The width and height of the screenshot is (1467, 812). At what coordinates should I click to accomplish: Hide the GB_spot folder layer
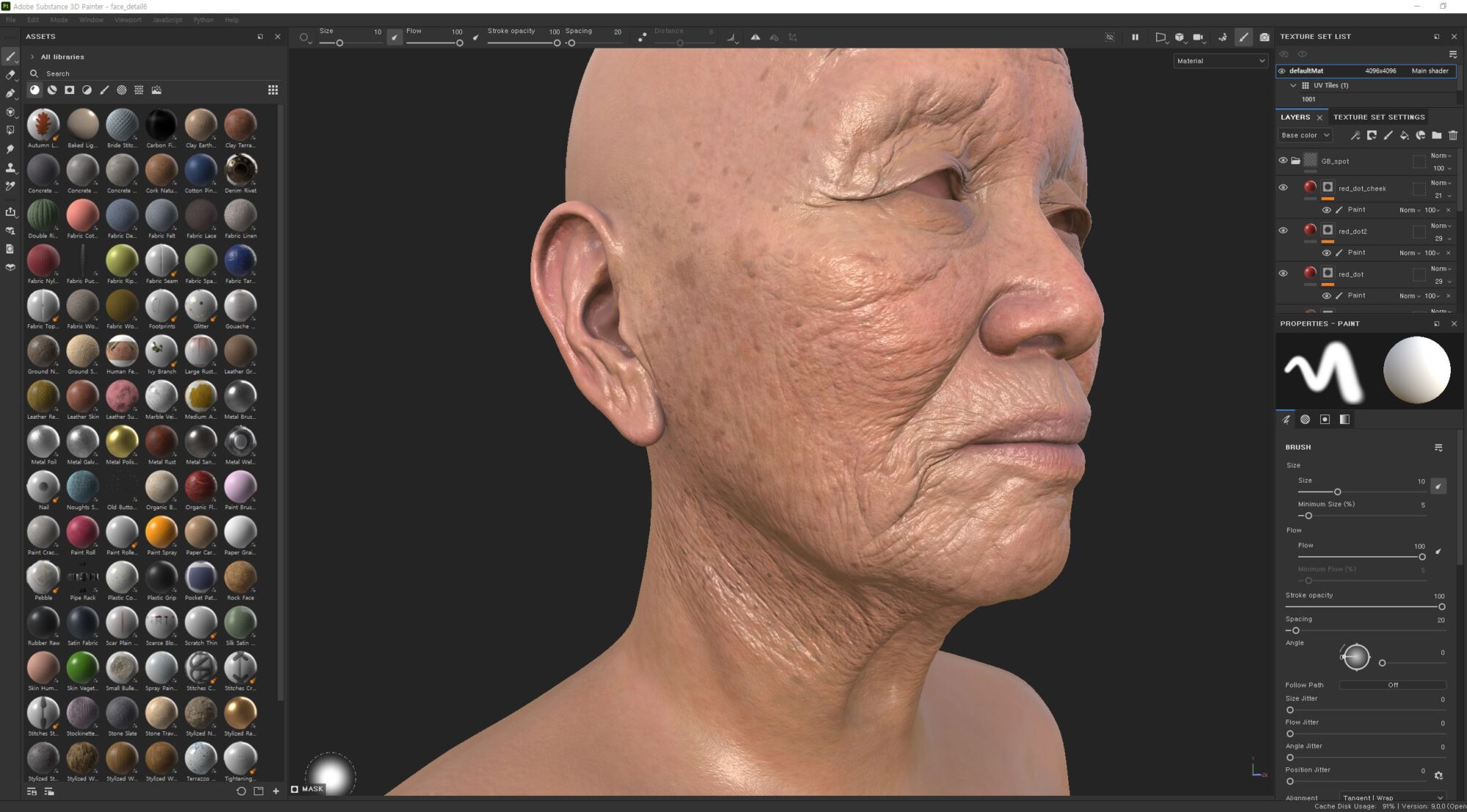1283,161
